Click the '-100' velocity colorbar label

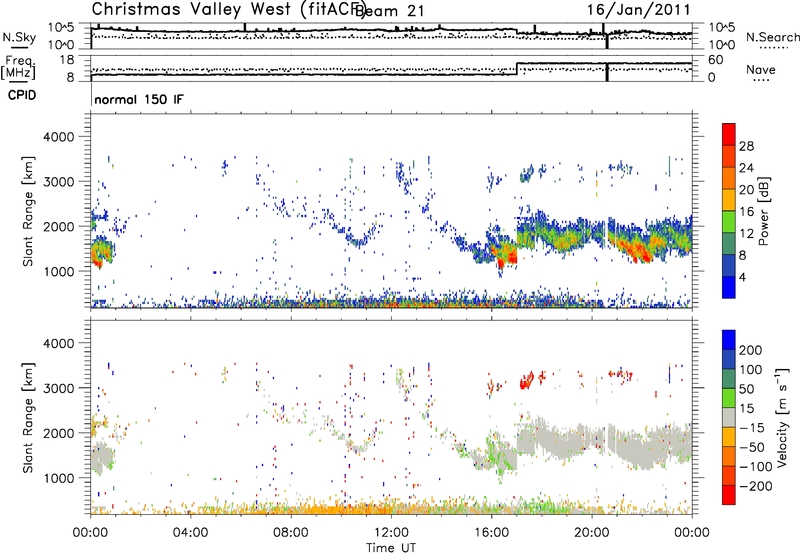[x=756, y=467]
